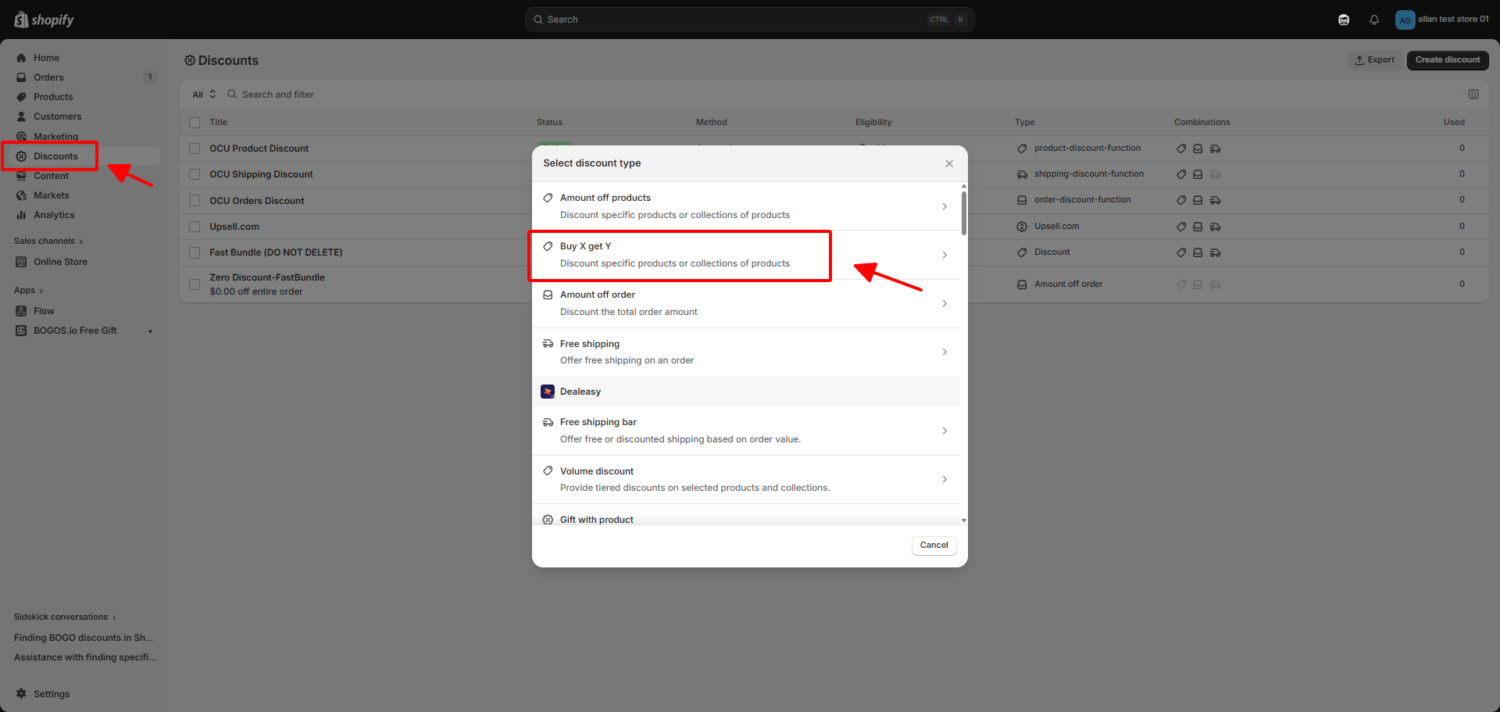Check the Upsell.com row checkbox

[195, 226]
